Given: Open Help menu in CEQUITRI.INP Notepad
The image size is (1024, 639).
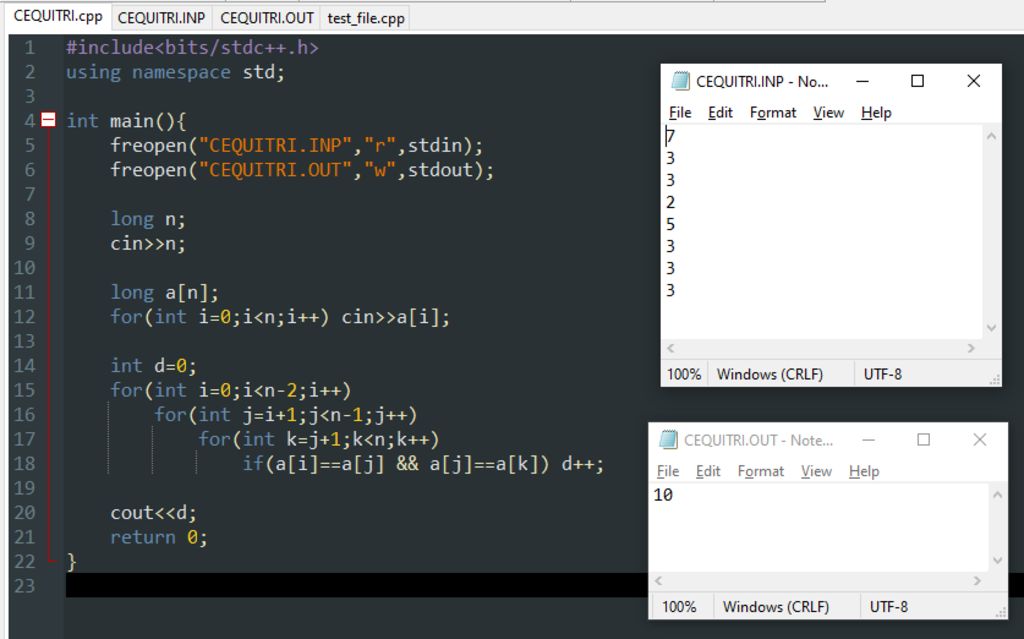Looking at the screenshot, I should click(x=876, y=112).
